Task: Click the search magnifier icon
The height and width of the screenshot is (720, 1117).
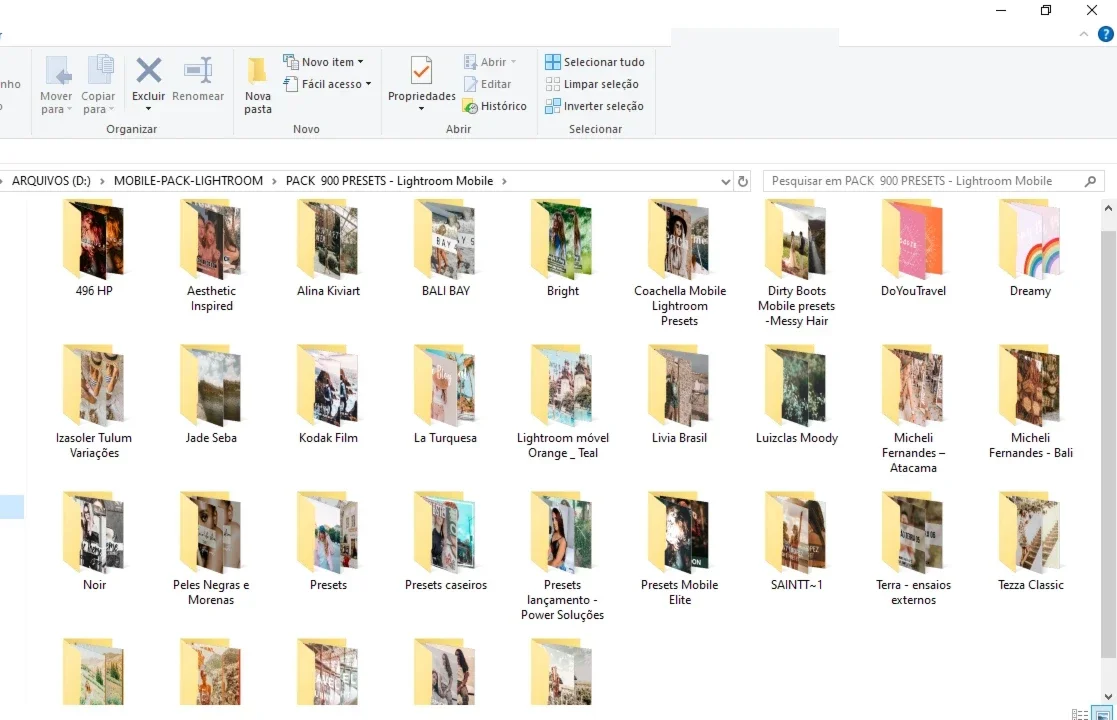Action: [x=1090, y=182]
